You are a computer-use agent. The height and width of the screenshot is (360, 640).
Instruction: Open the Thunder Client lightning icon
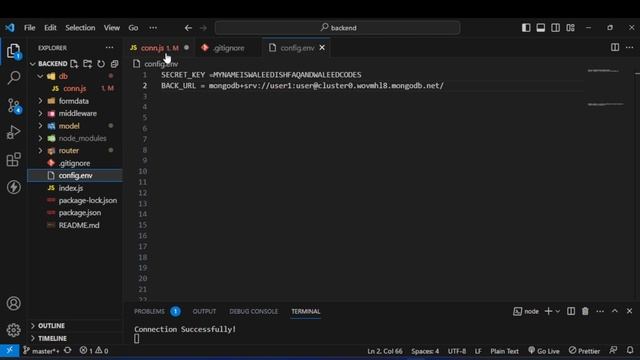click(13, 187)
